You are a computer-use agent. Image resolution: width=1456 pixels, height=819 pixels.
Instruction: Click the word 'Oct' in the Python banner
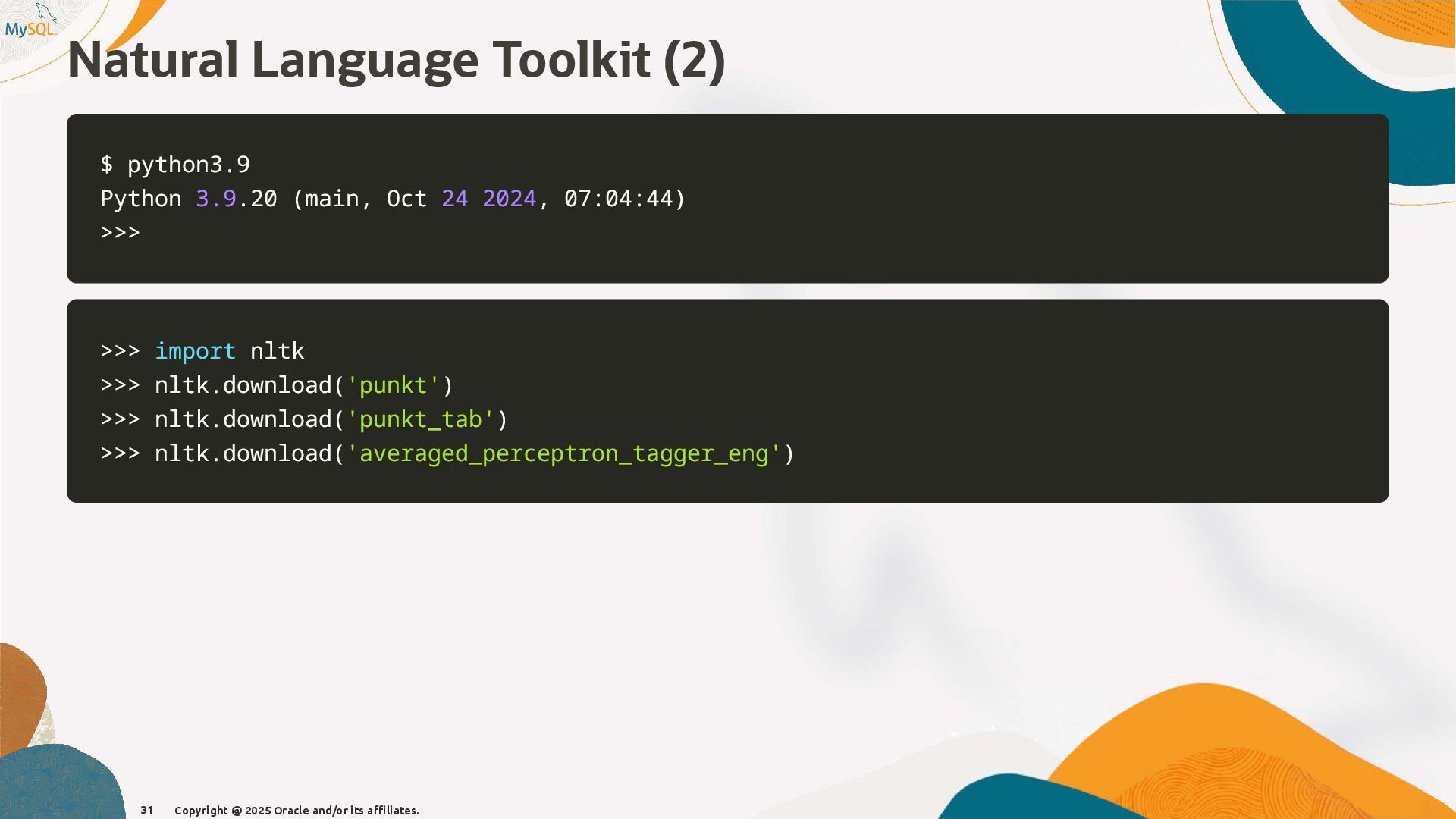point(406,199)
